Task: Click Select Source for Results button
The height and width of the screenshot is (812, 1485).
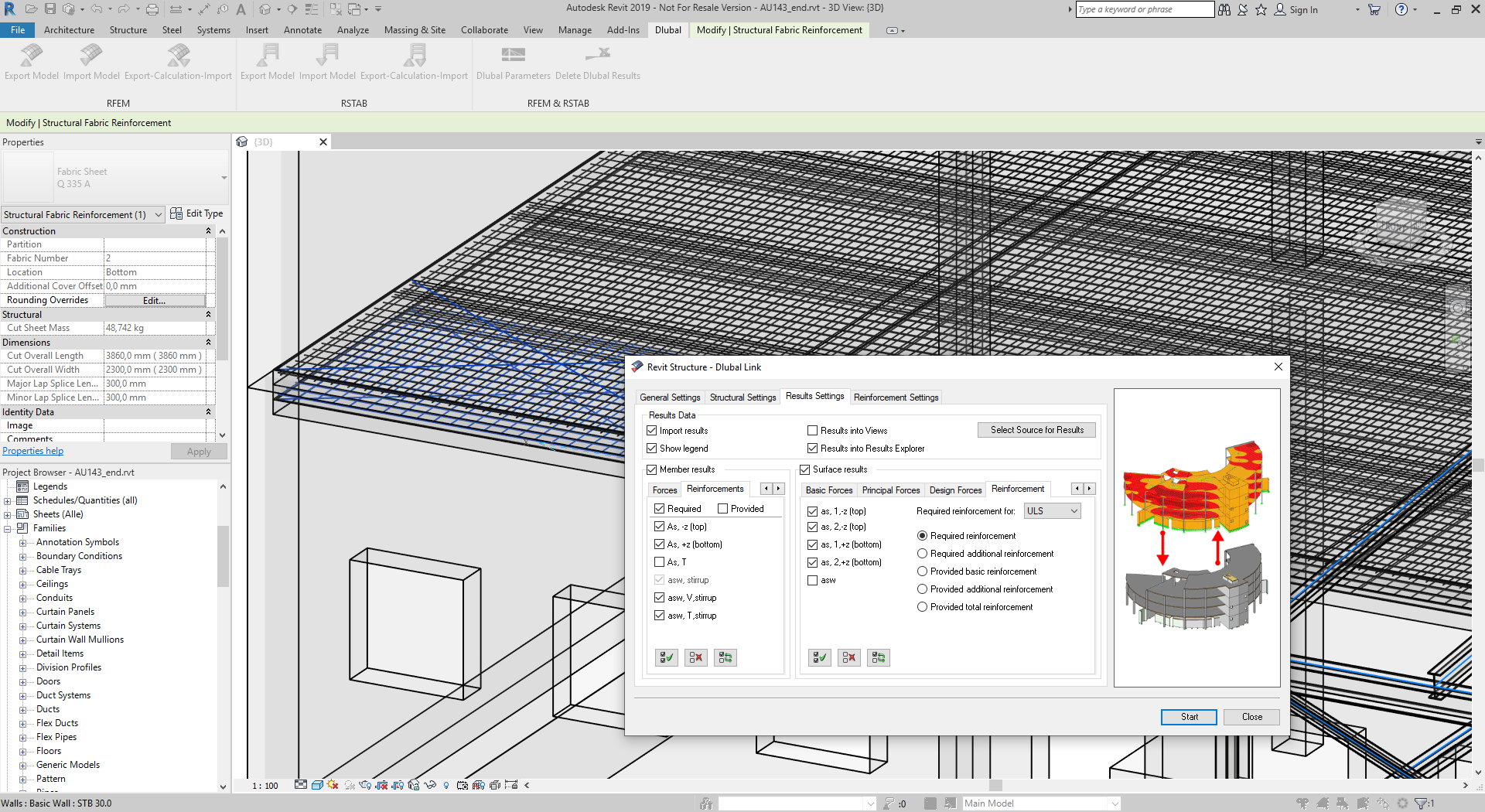Action: pyautogui.click(x=1036, y=430)
